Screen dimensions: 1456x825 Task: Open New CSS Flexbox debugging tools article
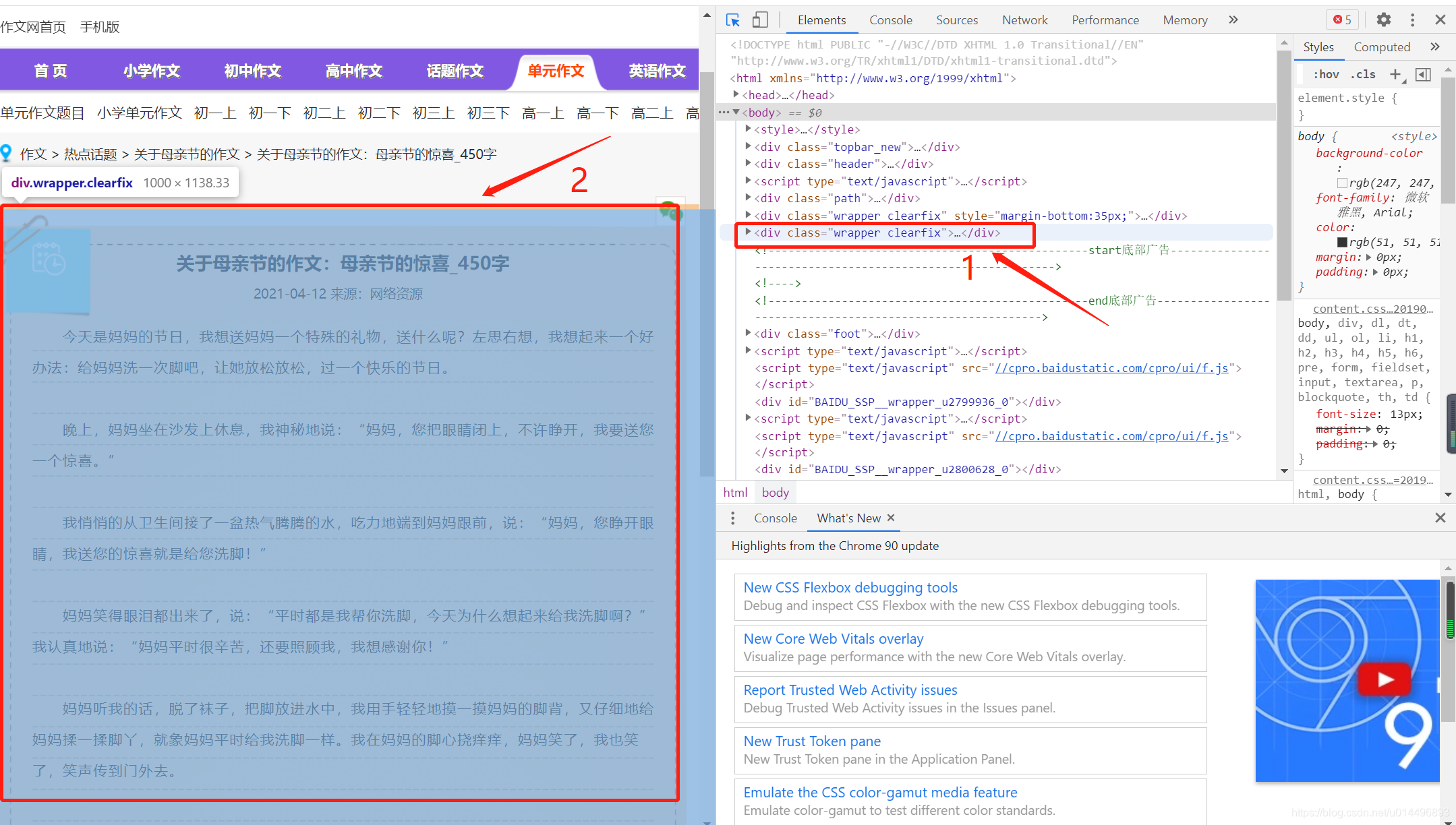pos(850,587)
